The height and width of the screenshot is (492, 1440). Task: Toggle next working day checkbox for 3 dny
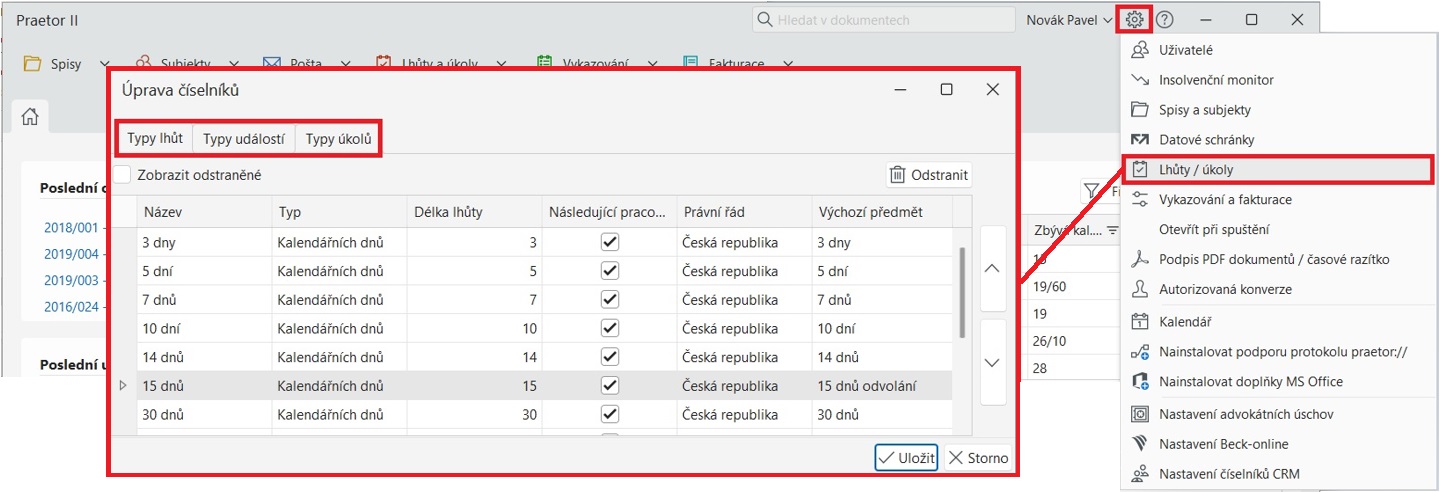610,242
